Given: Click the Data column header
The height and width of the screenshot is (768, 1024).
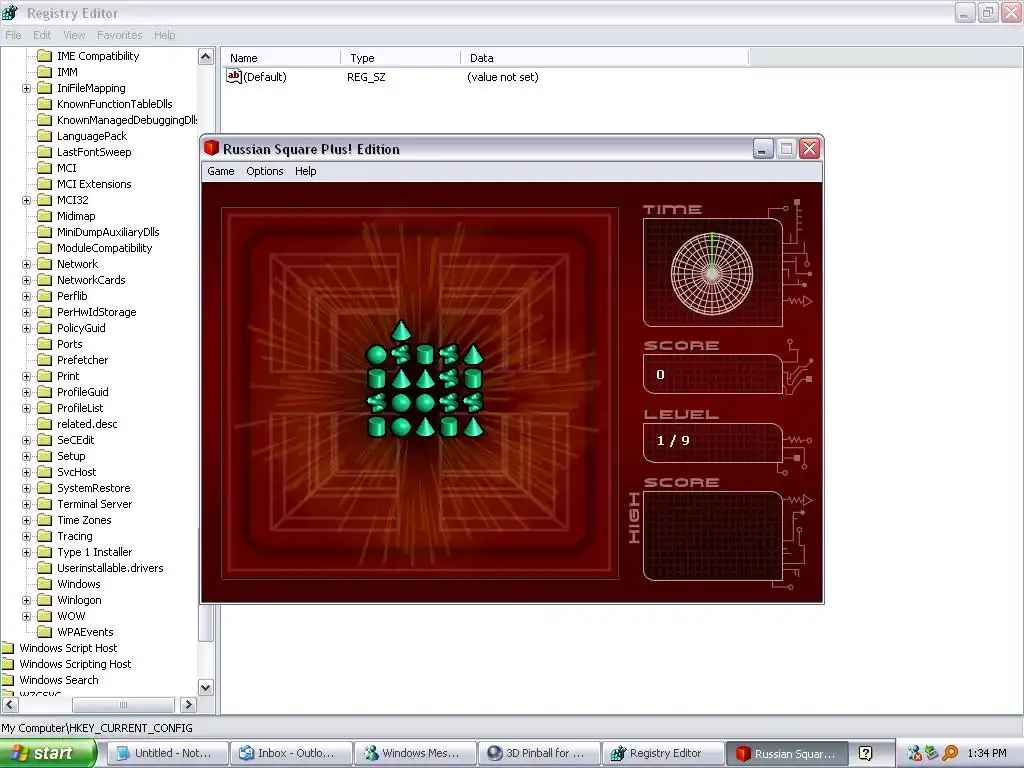Looking at the screenshot, I should tap(604, 57).
